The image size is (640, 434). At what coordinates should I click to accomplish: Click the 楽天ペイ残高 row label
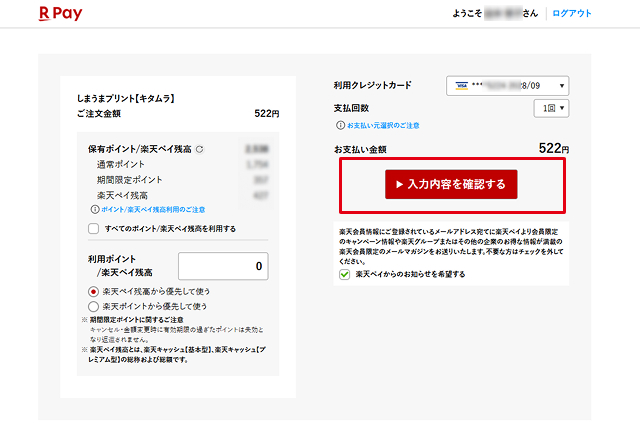[x=122, y=196]
